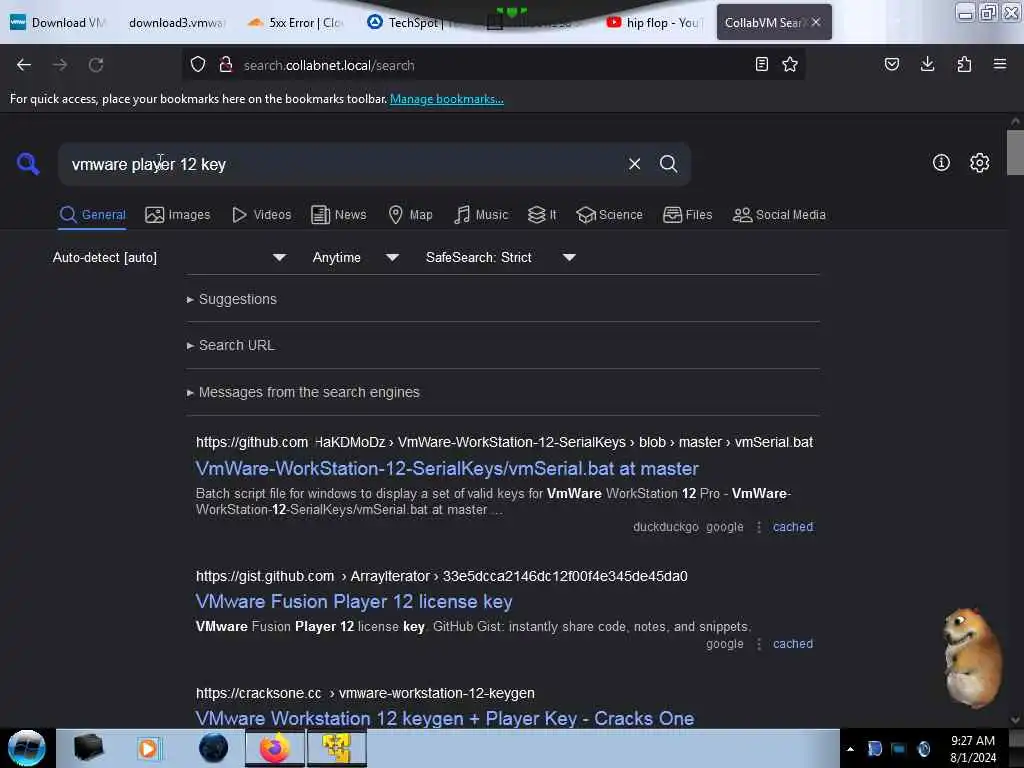Open the Anytime time range dropdown
This screenshot has height=768, width=1024.
355,257
